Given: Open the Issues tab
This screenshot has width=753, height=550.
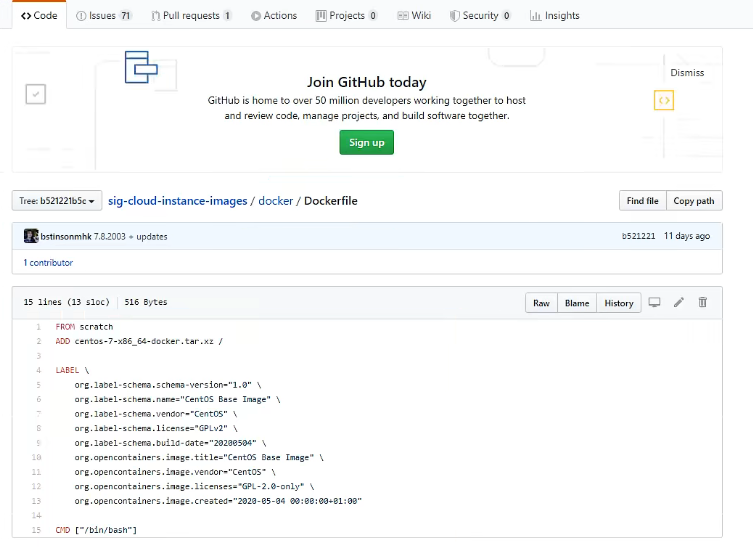Looking at the screenshot, I should tap(103, 15).
